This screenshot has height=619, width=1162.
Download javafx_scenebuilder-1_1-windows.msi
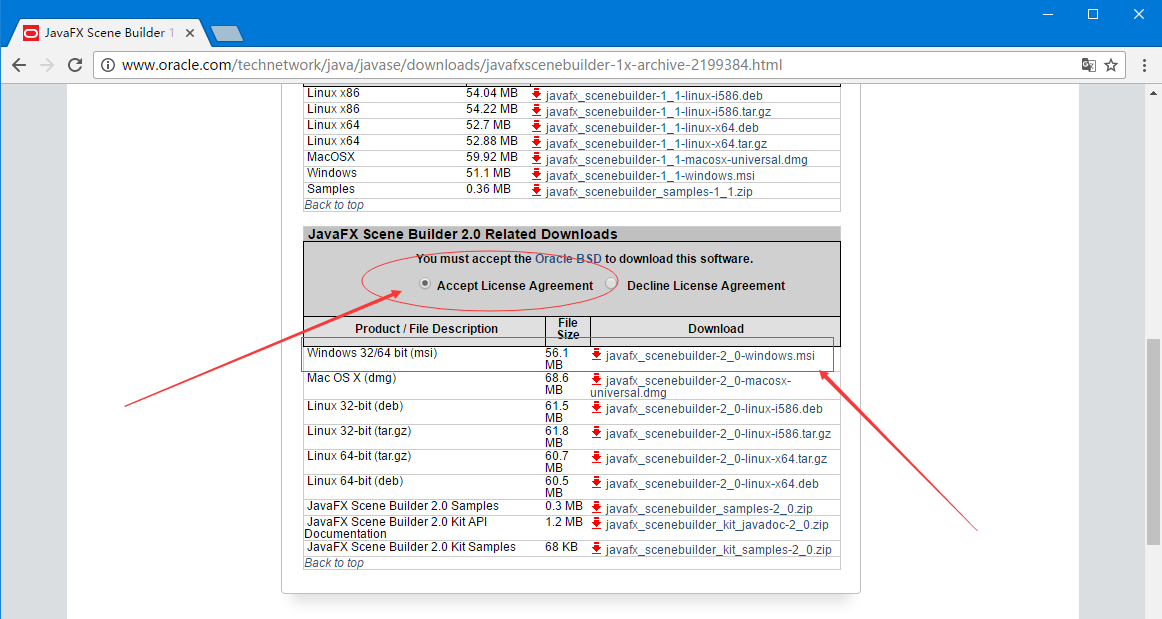point(650,176)
